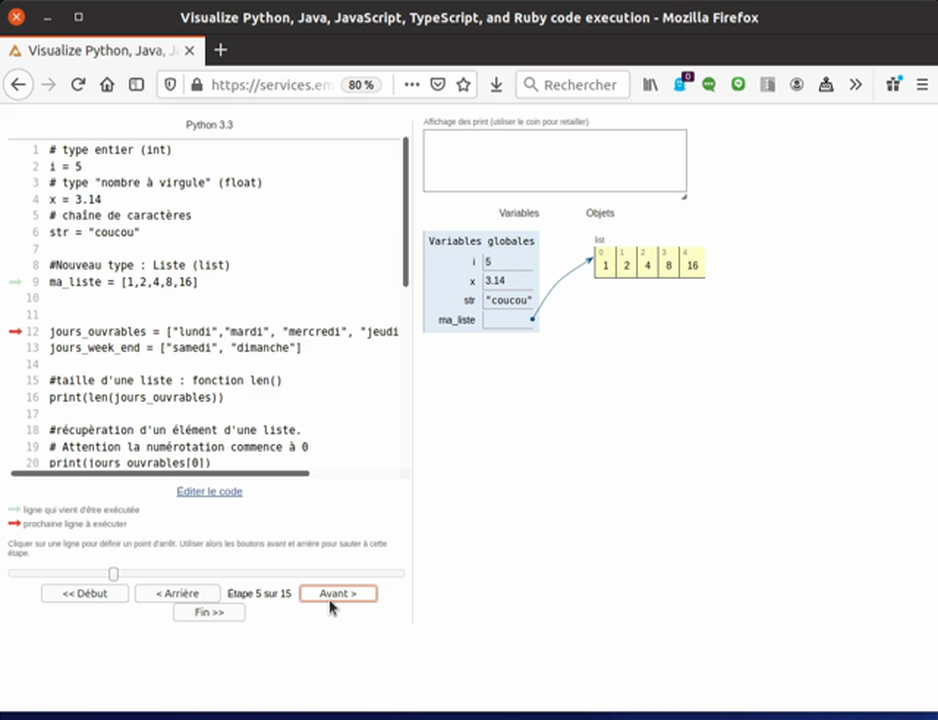Image resolution: width=938 pixels, height=720 pixels.
Task: Open the Firefox hamburger menu
Action: pos(922,85)
